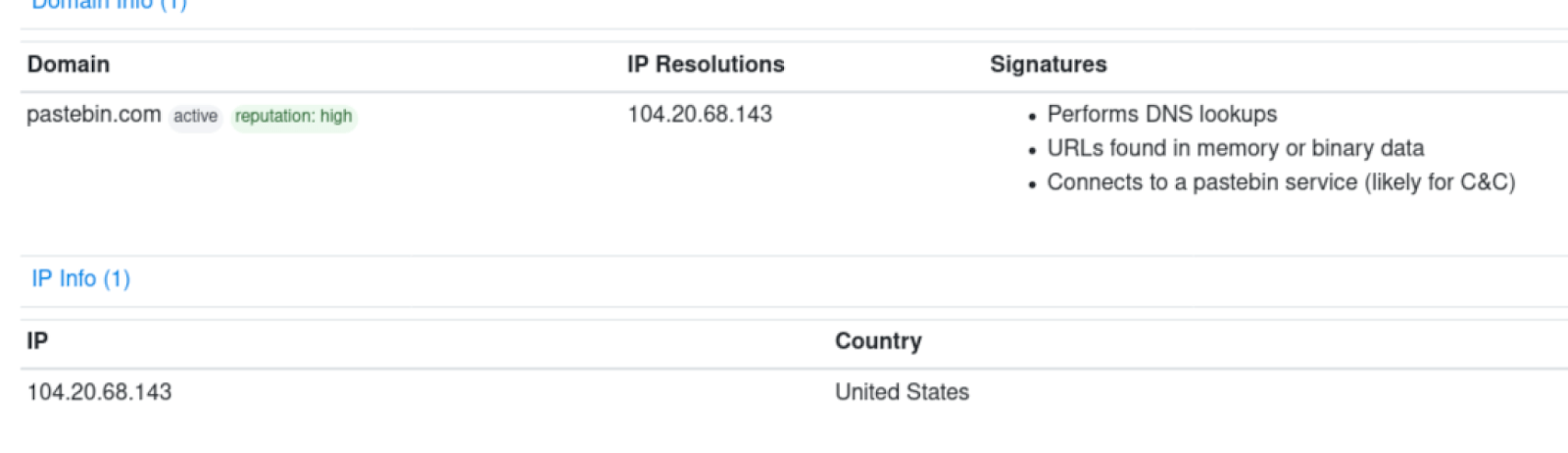1568x453 pixels.
Task: Click the pastebin.com domain name
Action: (x=94, y=115)
